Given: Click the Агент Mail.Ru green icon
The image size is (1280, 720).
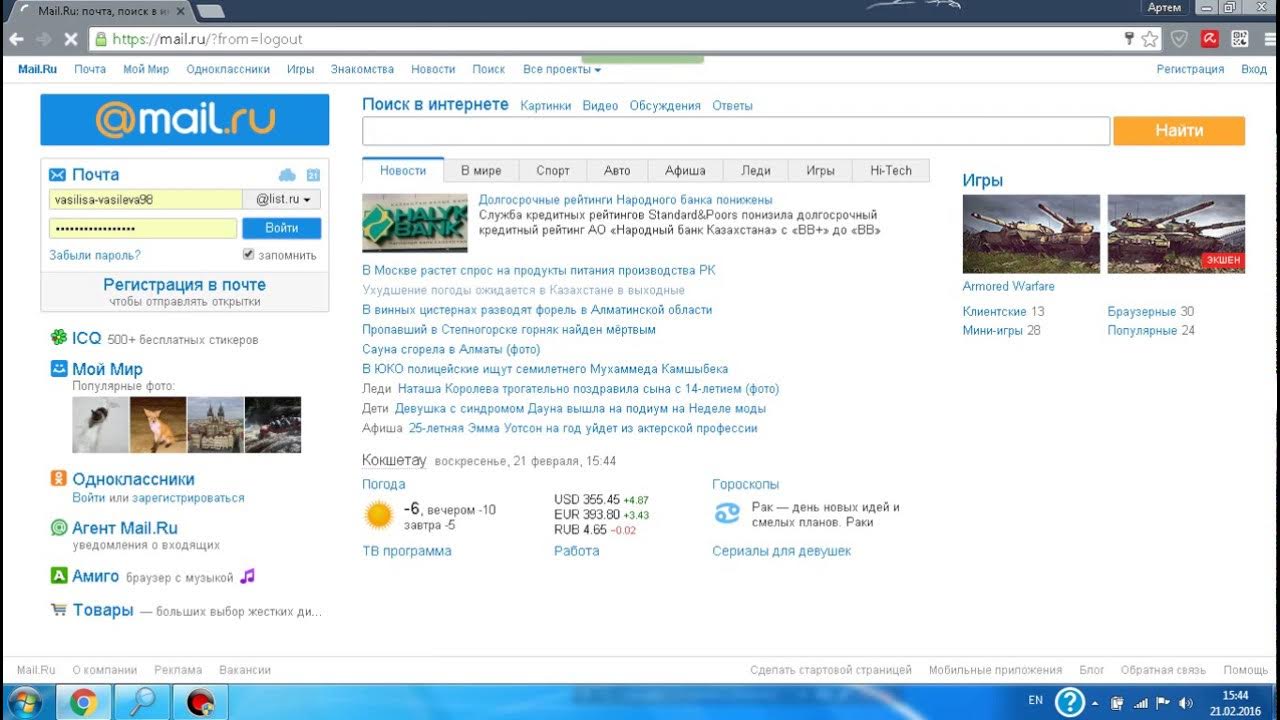Looking at the screenshot, I should tap(59, 527).
